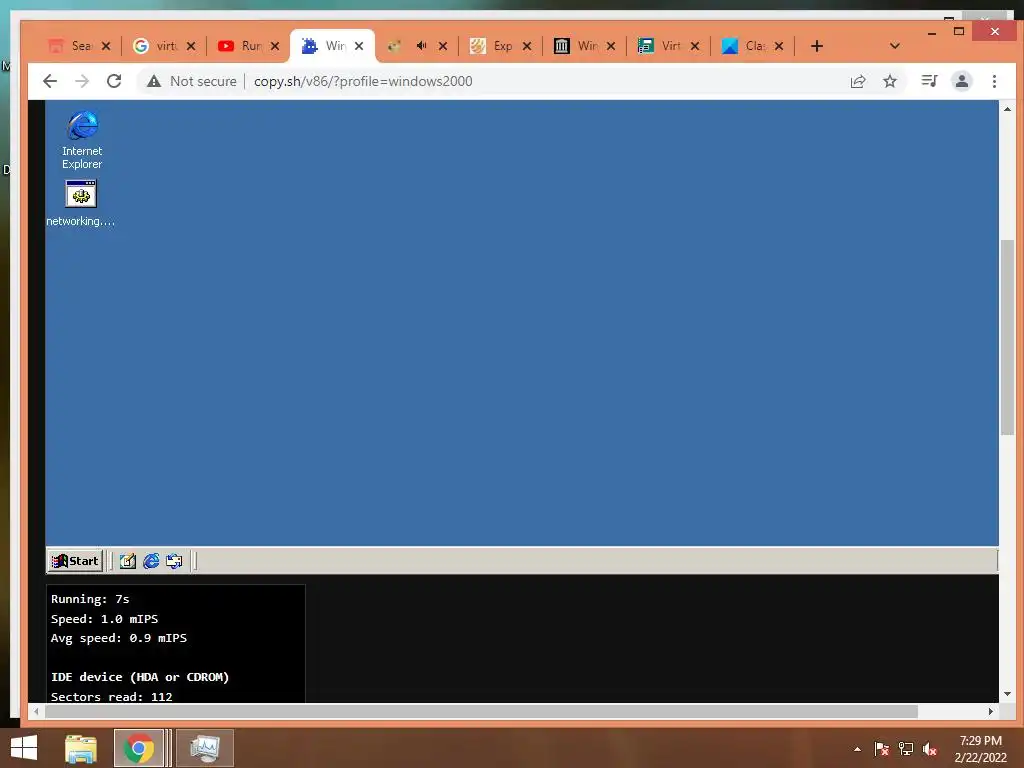Image resolution: width=1024 pixels, height=768 pixels.
Task: Close the Exp tab
Action: click(527, 46)
